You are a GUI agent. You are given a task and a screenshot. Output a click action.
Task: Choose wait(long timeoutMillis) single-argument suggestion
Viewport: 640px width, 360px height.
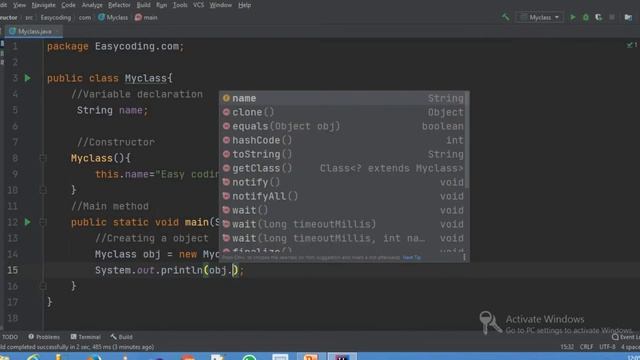[344, 224]
